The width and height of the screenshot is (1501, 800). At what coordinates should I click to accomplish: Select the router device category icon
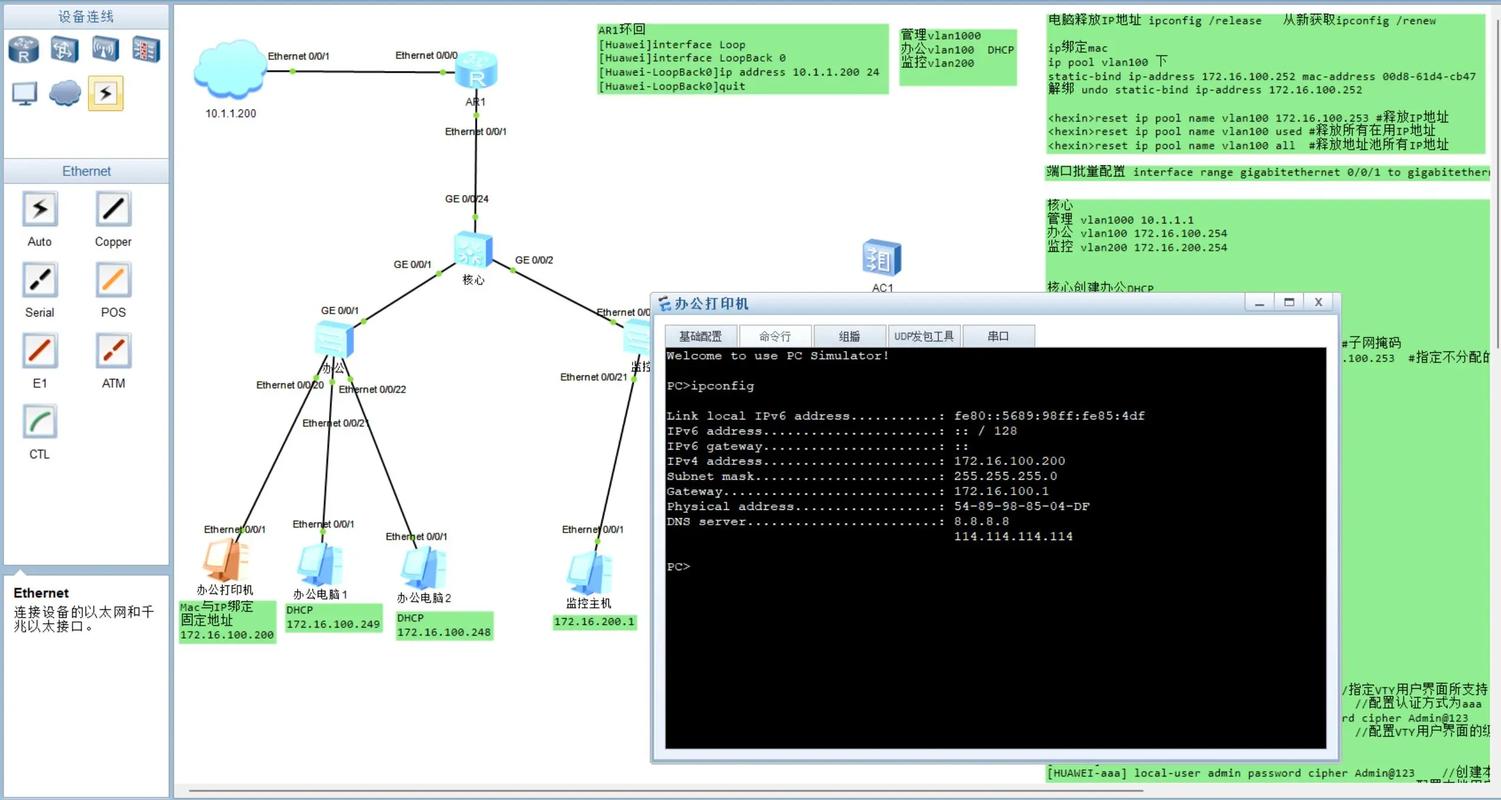24,48
